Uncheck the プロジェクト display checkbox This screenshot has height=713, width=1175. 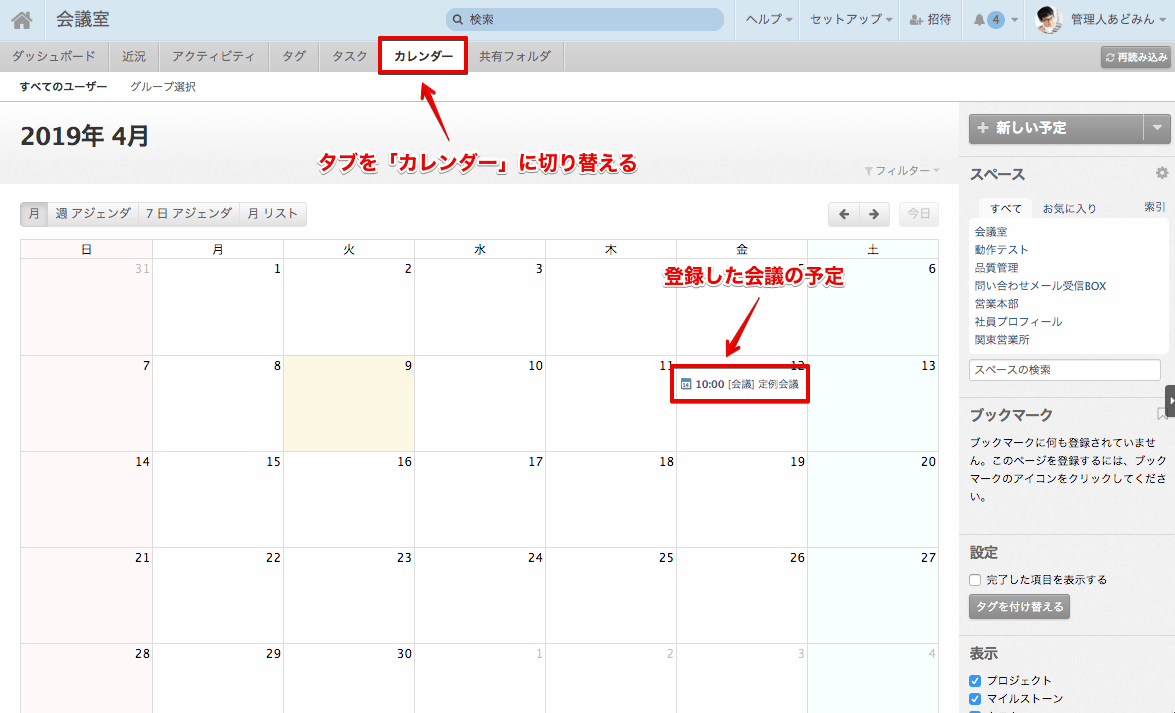click(975, 681)
